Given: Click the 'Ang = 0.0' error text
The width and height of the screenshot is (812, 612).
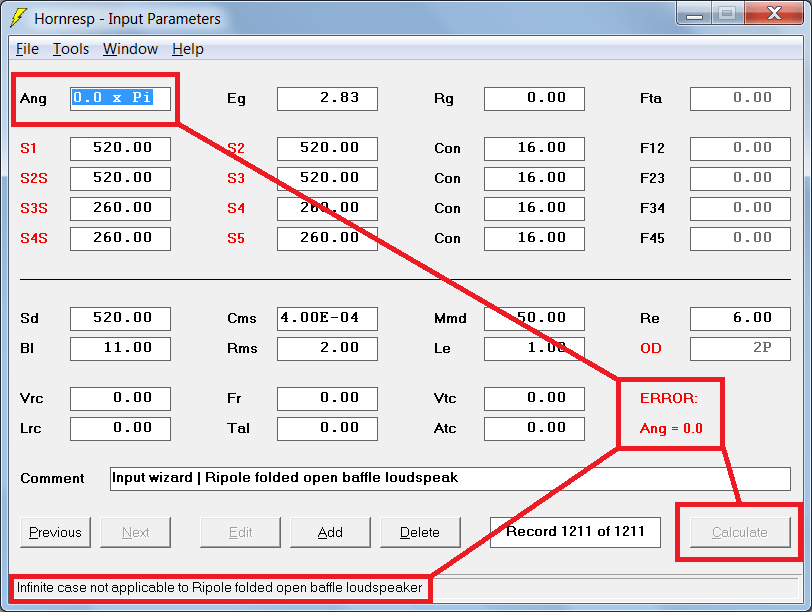Looking at the screenshot, I should click(x=671, y=428).
